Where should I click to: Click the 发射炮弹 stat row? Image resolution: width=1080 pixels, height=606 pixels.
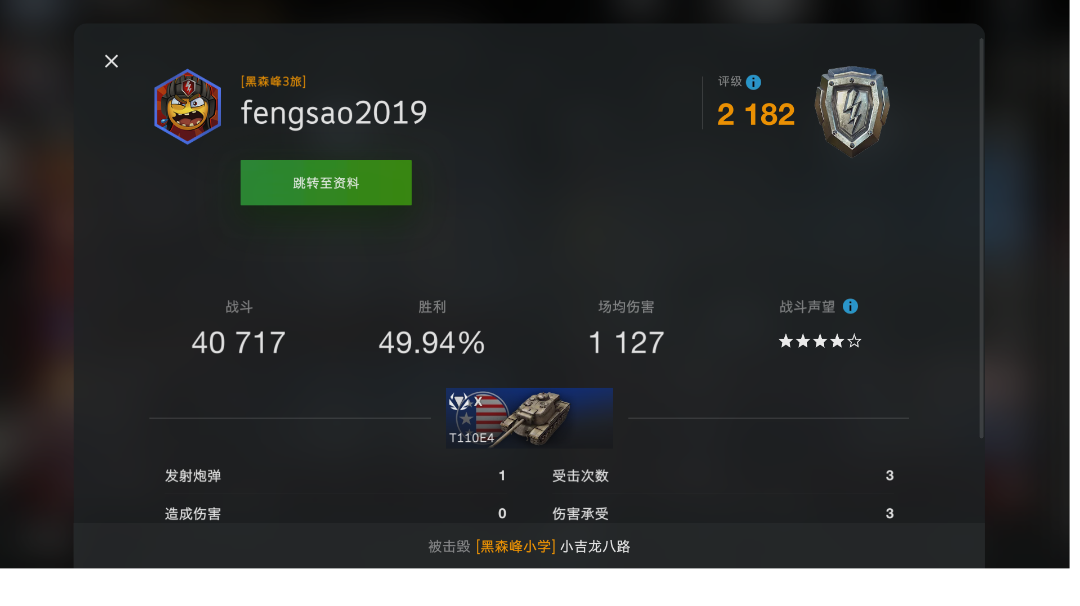coord(335,476)
